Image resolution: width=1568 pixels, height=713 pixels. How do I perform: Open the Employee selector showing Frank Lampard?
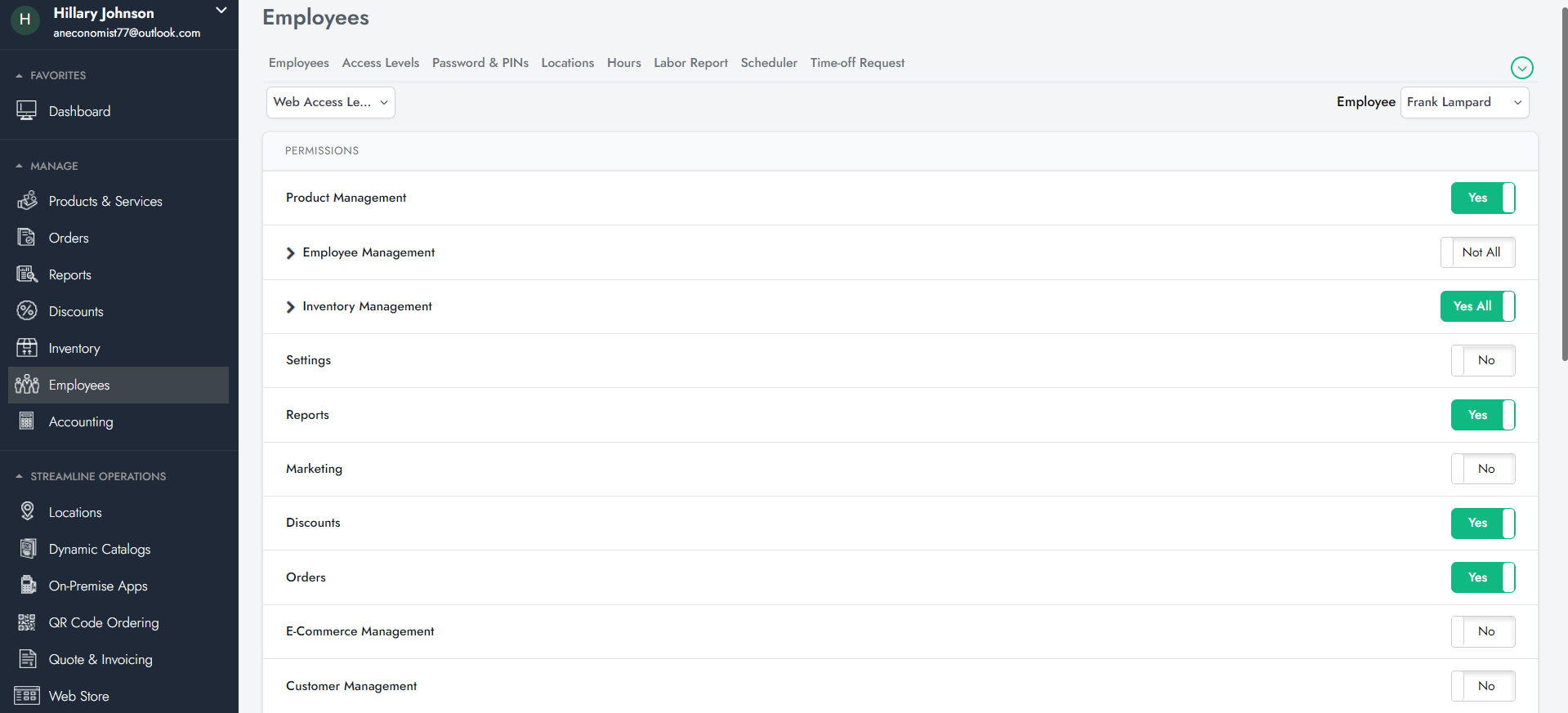(1463, 103)
